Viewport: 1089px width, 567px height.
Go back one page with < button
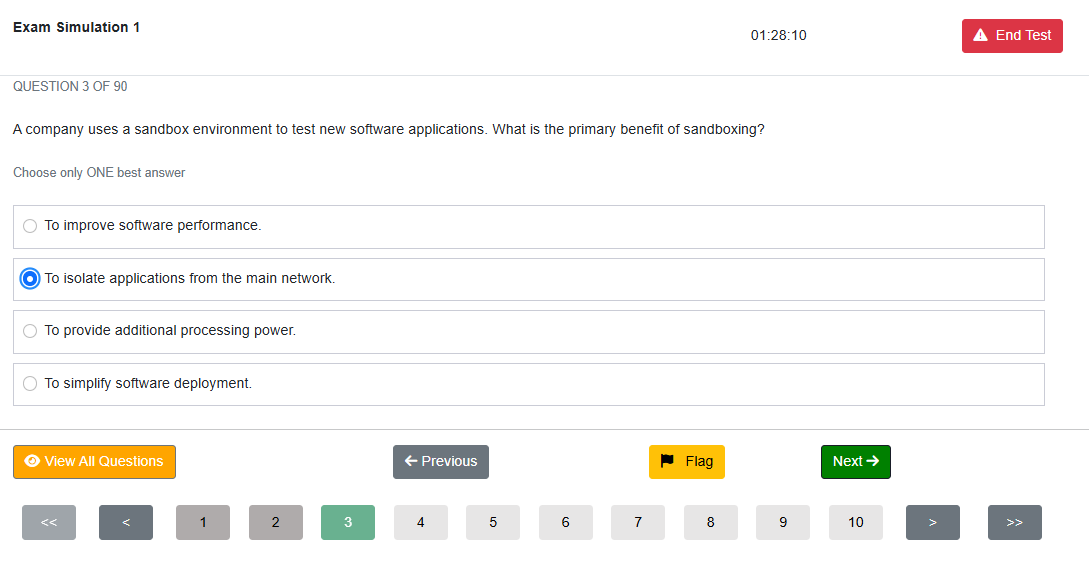[126, 523]
